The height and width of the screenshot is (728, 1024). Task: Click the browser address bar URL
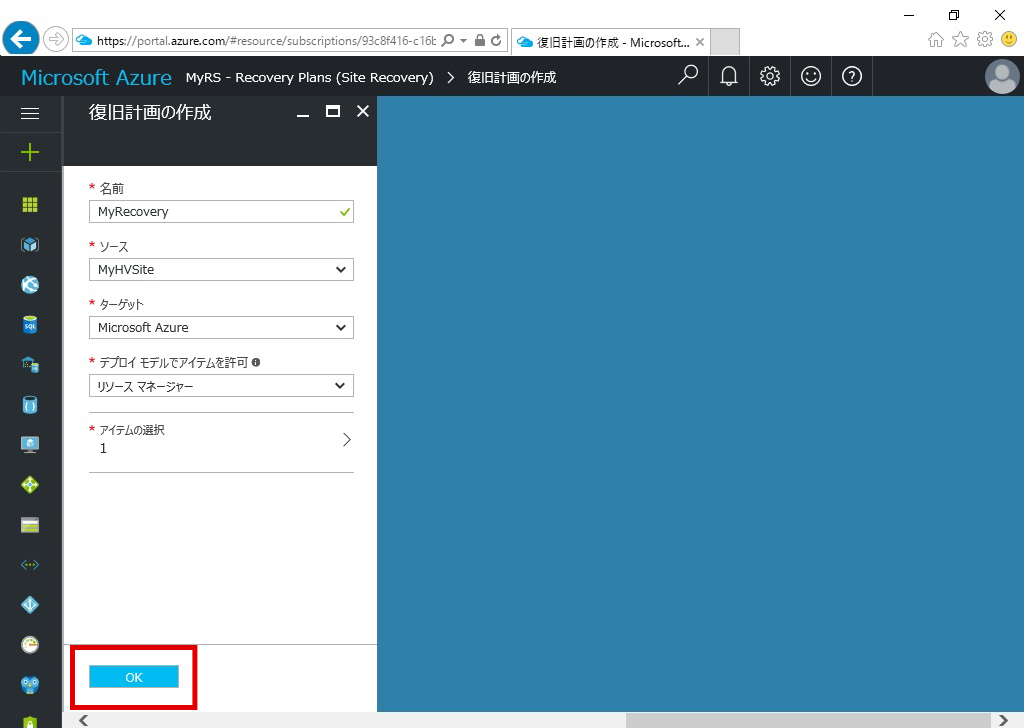click(266, 40)
